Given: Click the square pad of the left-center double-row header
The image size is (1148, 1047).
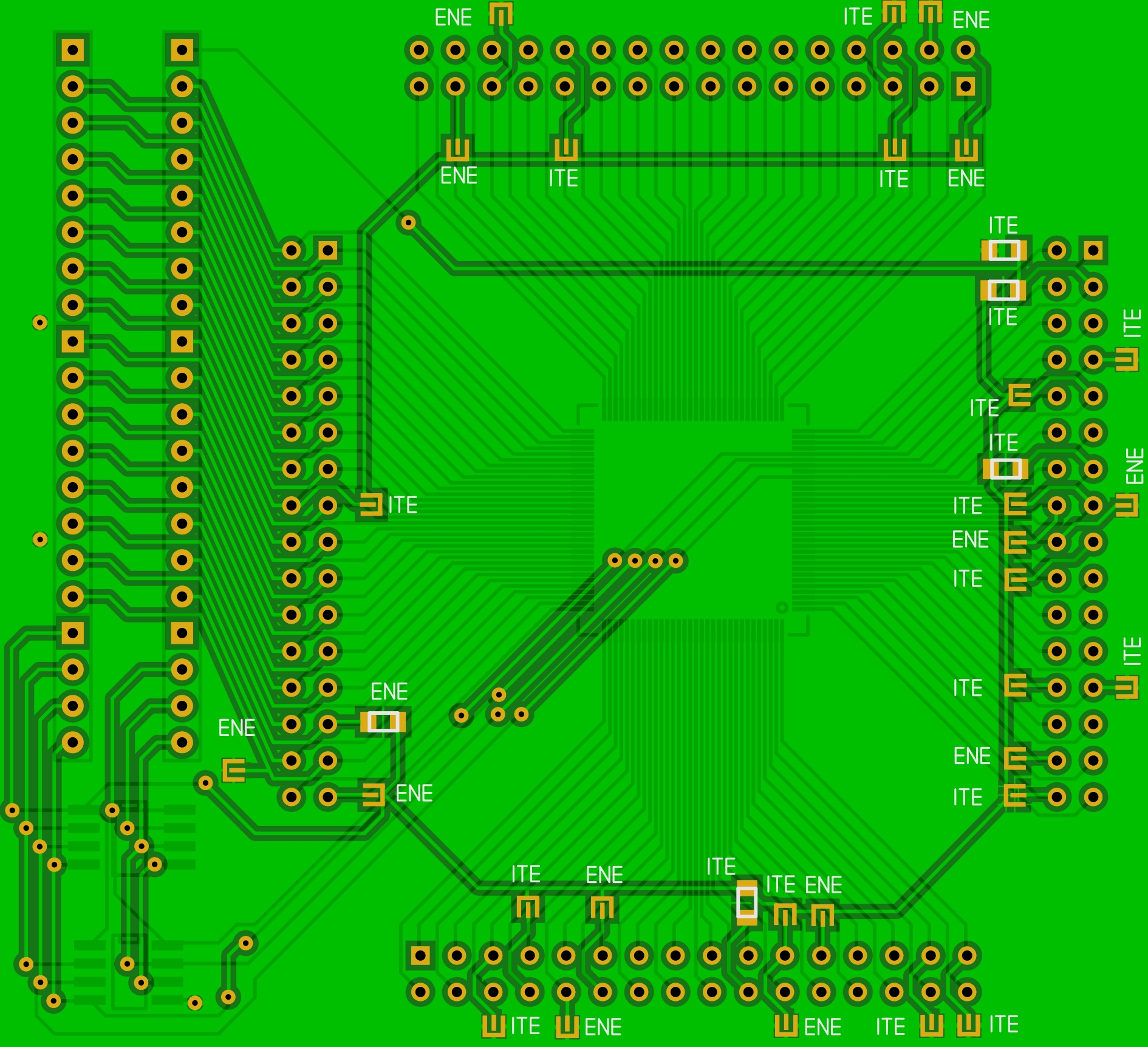Looking at the screenshot, I should [328, 250].
